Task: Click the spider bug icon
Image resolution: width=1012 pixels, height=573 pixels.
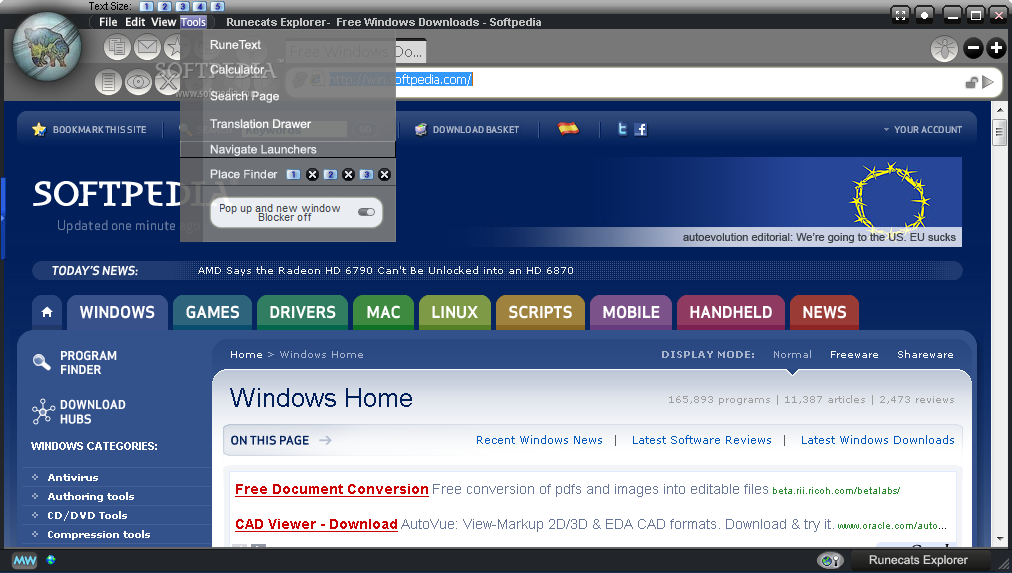Action: coord(944,48)
